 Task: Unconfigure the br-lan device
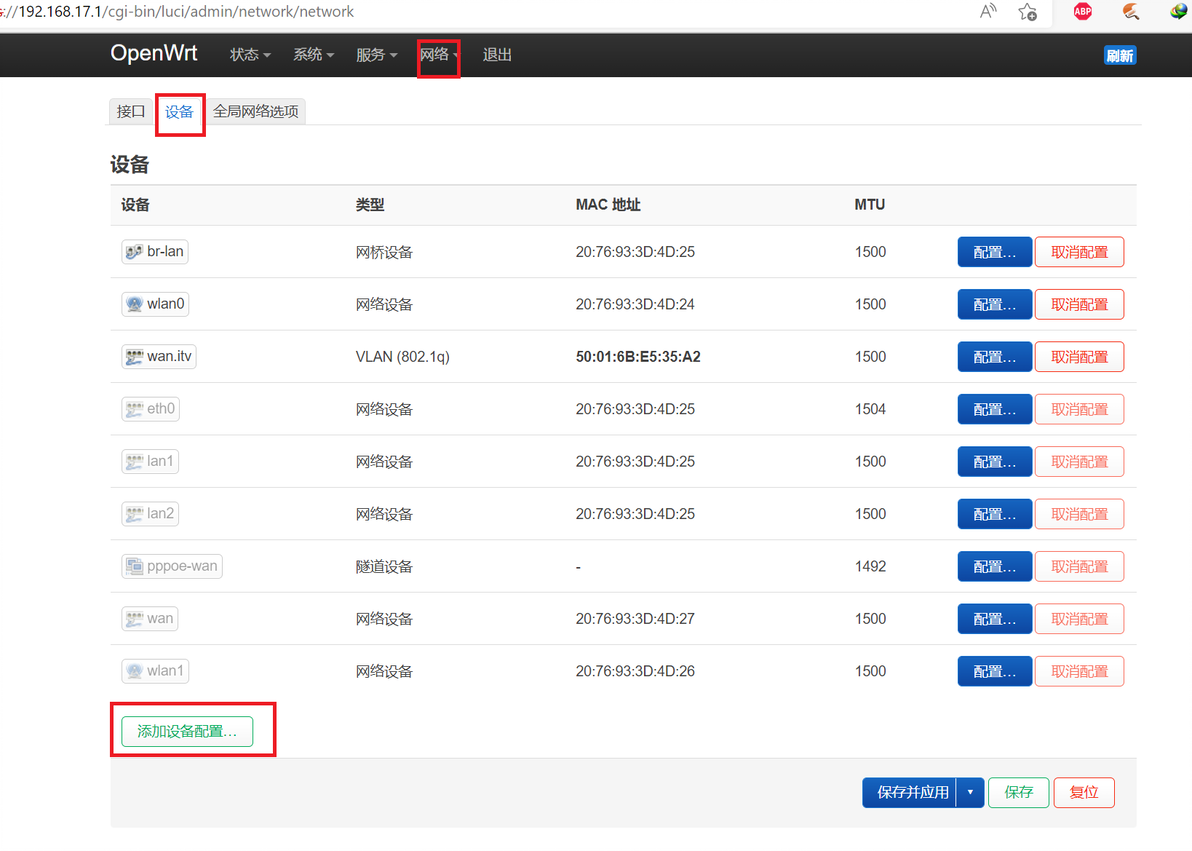pos(1079,252)
